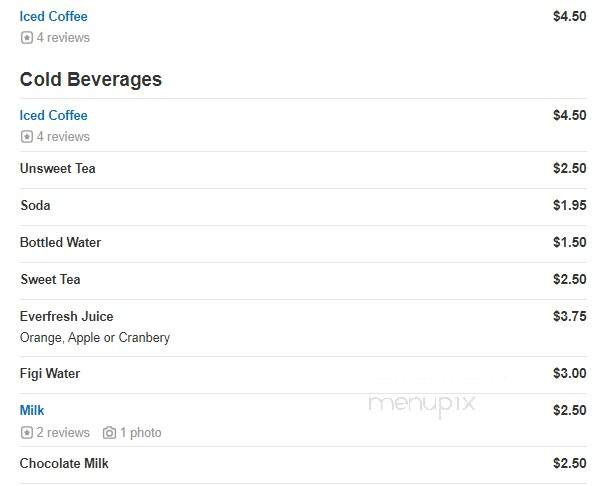Click star review icon under Cold Beverages Iced Coffee
The width and height of the screenshot is (601, 486).
(27, 136)
